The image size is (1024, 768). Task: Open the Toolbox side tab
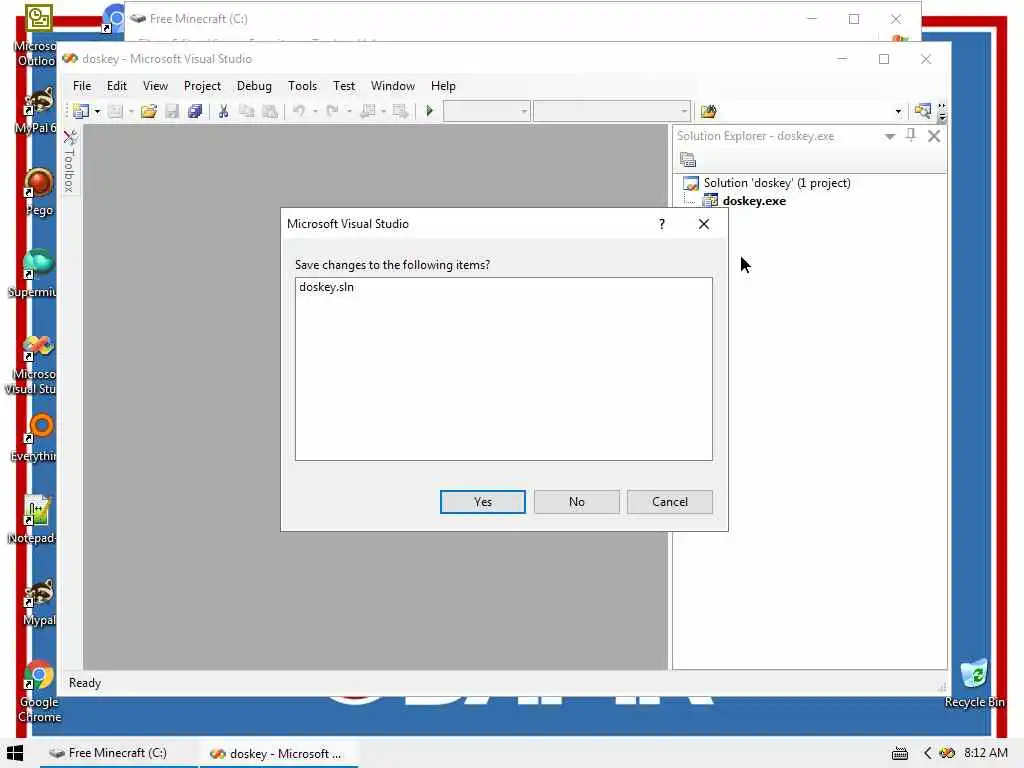70,161
